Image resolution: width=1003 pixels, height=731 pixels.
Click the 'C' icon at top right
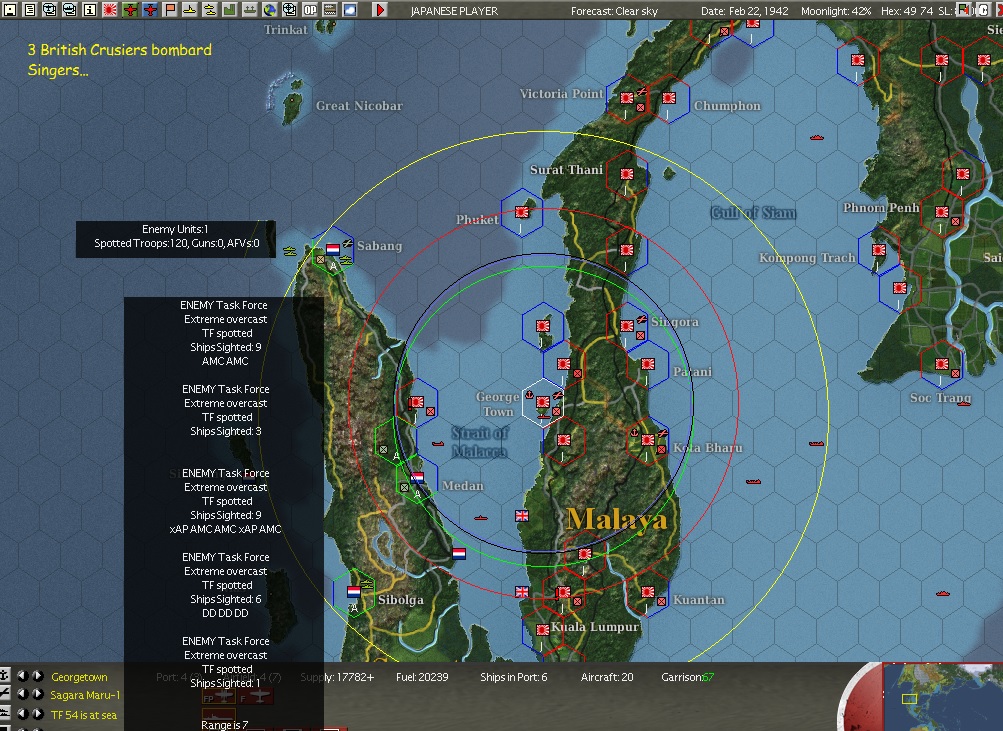(x=983, y=10)
